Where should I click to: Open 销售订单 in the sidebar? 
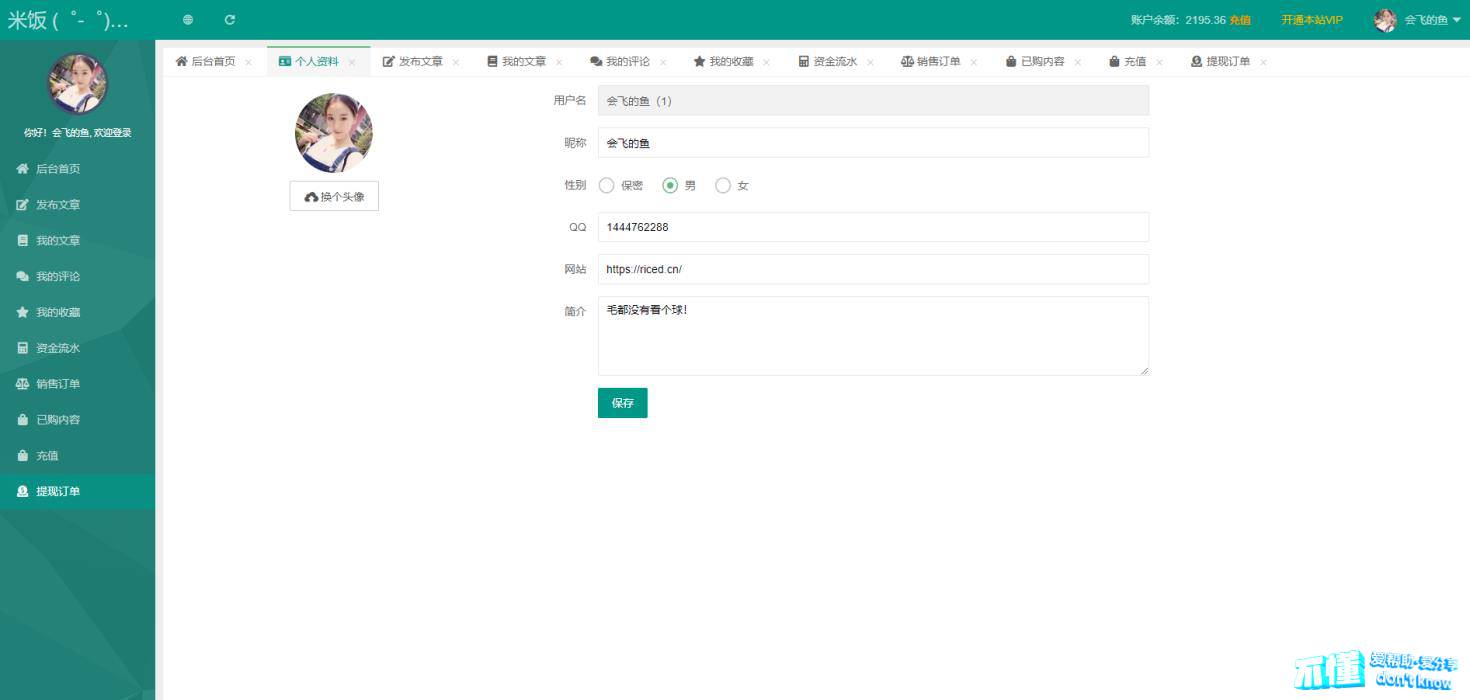(x=57, y=384)
